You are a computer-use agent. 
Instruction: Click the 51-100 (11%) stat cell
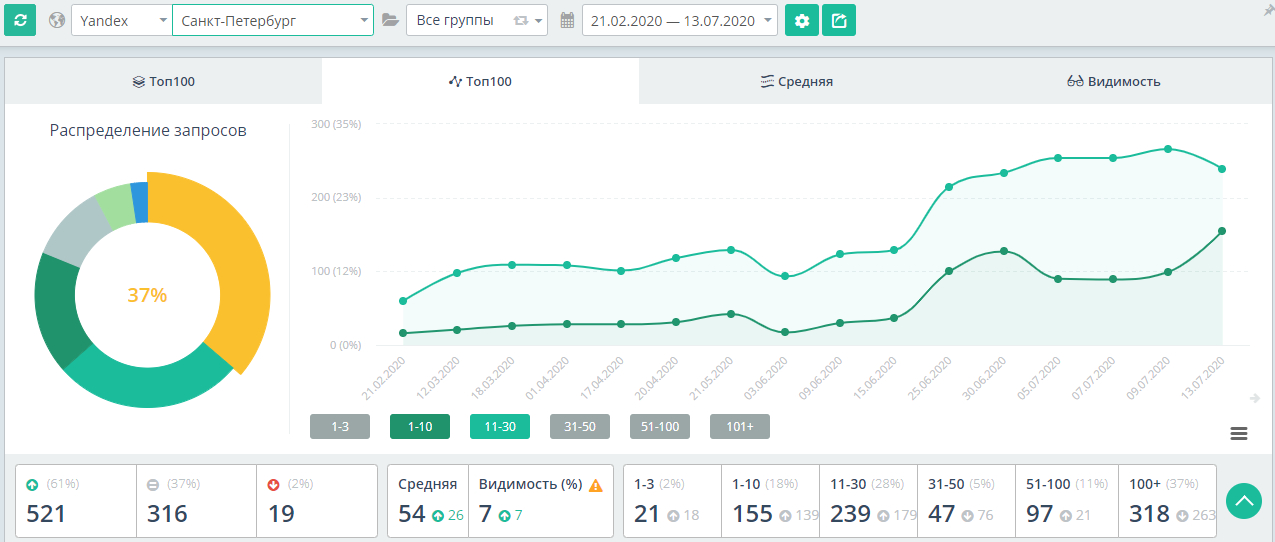click(1066, 501)
